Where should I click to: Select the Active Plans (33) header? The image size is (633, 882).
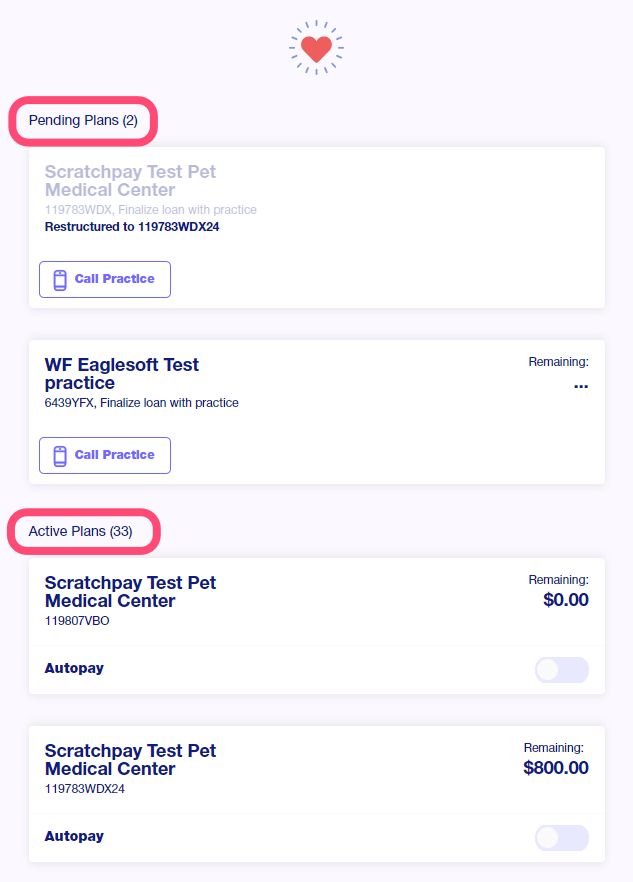(81, 531)
